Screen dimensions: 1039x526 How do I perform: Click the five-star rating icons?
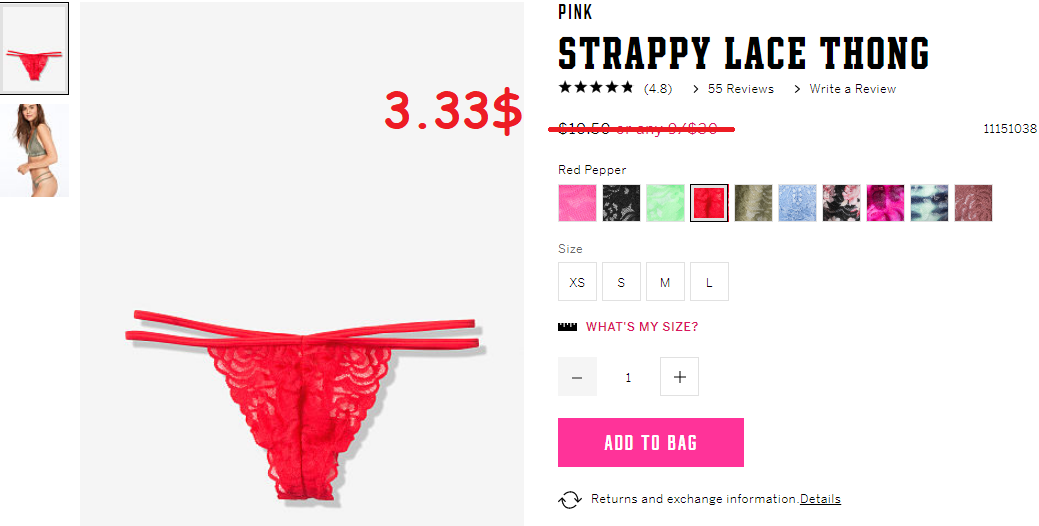(596, 87)
